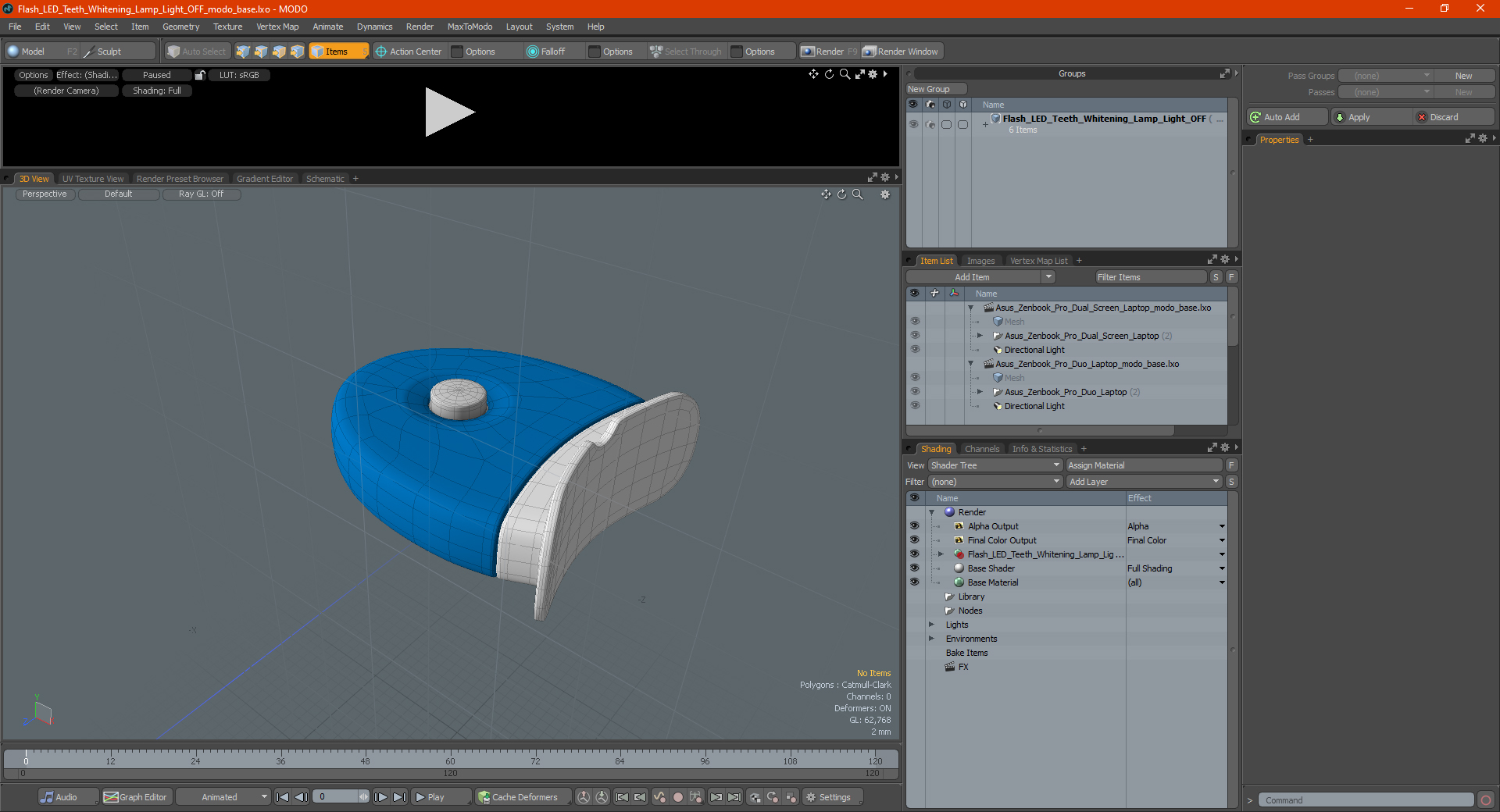1500x812 pixels.
Task: Switch to Items selection mode
Action: point(338,52)
